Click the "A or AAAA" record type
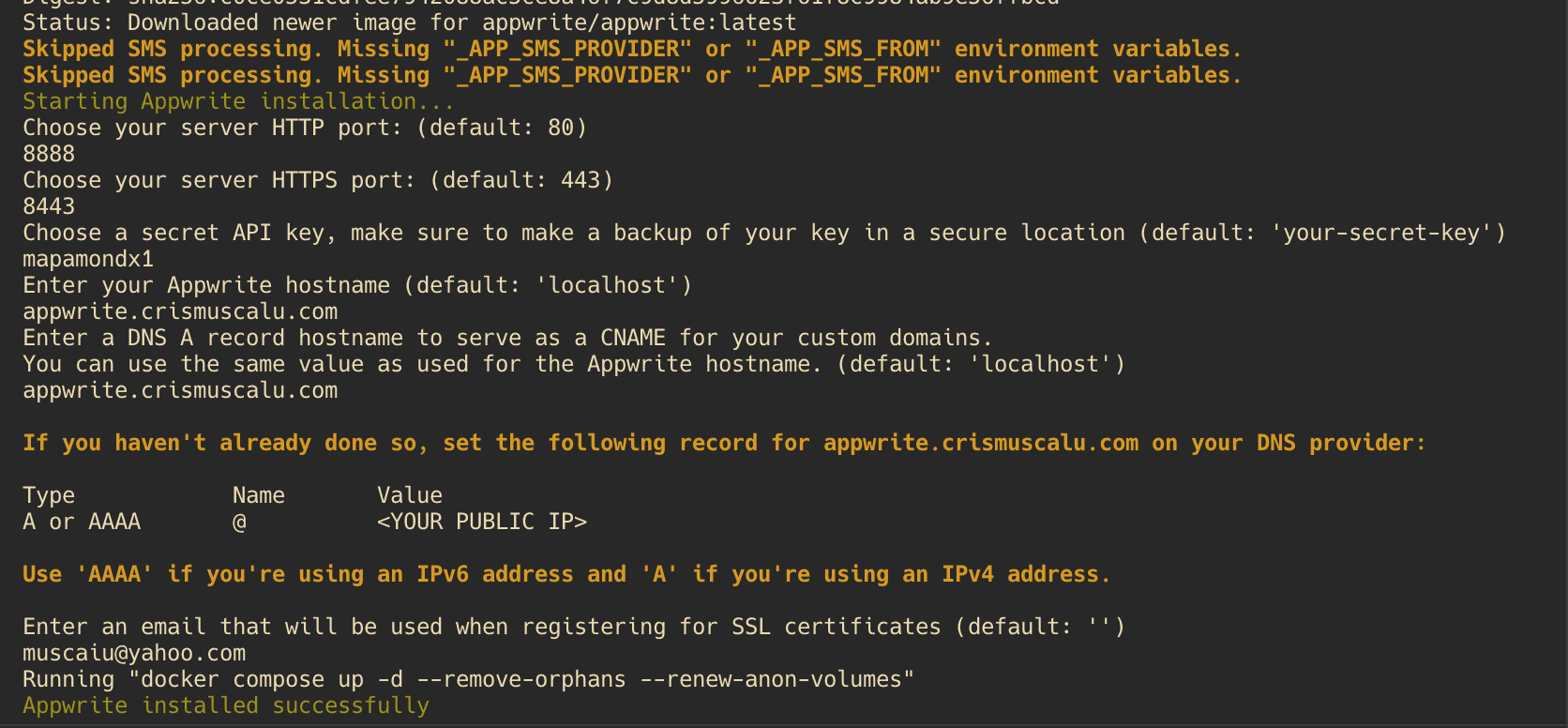The image size is (1568, 728). click(82, 522)
